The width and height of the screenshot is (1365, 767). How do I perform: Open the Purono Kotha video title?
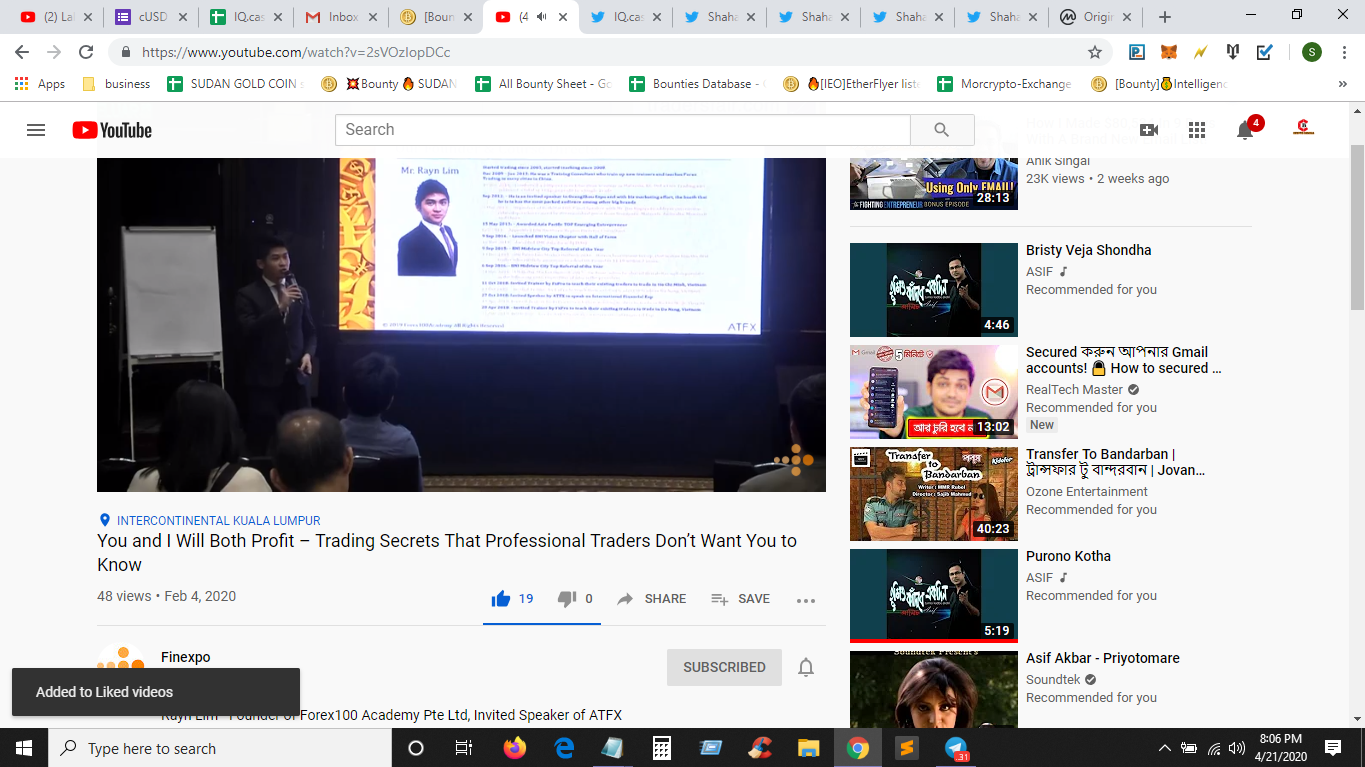point(1068,556)
